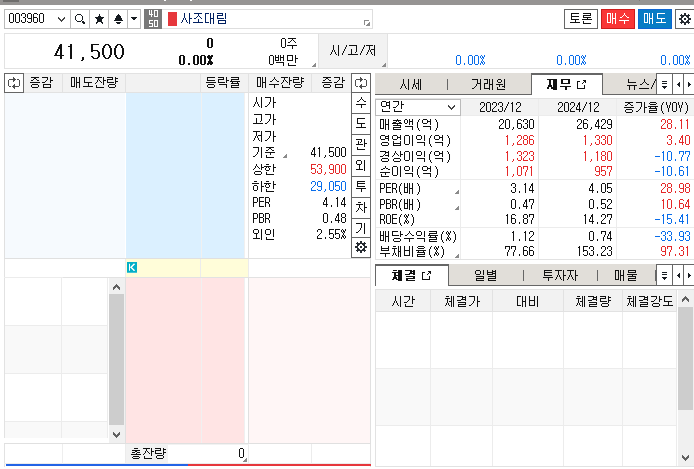The image size is (694, 469).
Task: Click the 증가율(YOY) column header
Action: [655, 107]
